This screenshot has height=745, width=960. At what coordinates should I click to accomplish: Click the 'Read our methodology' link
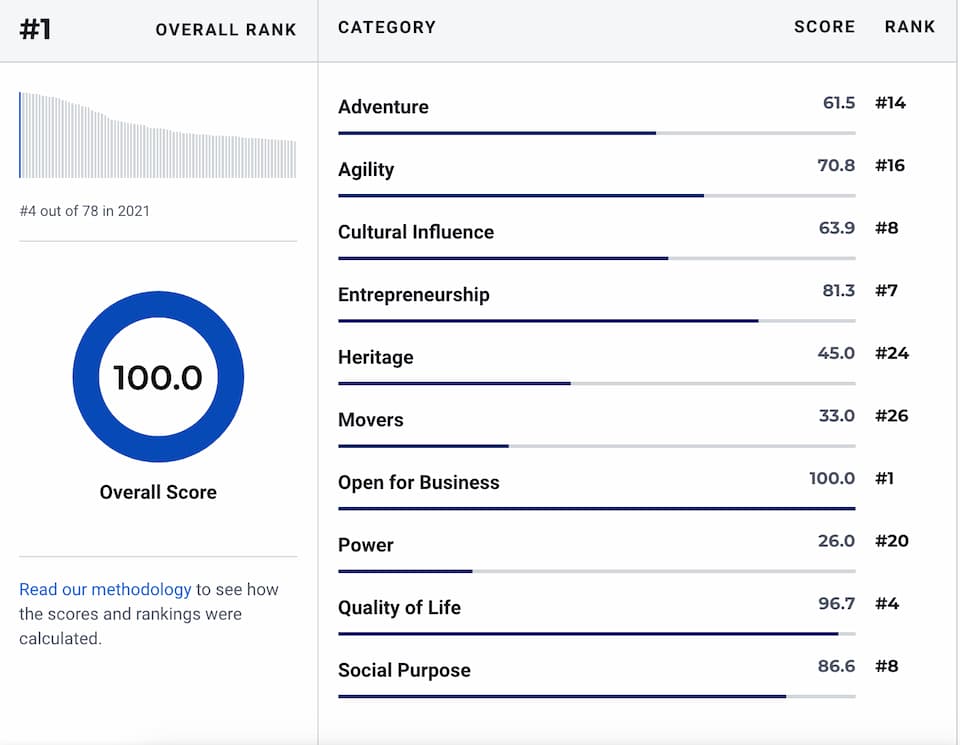[x=105, y=590]
